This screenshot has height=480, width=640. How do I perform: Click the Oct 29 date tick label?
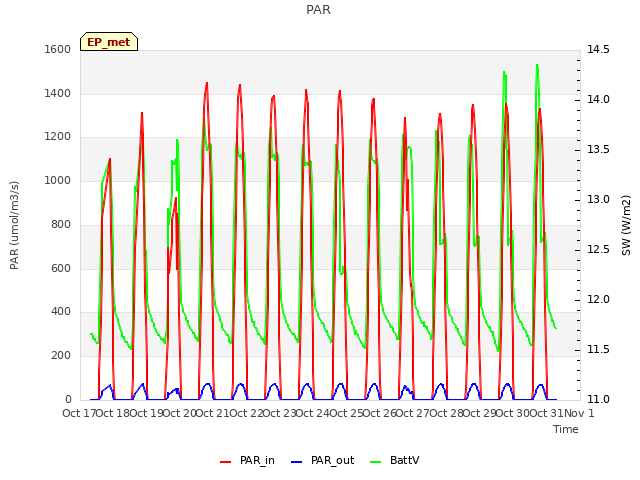pyautogui.click(x=480, y=413)
